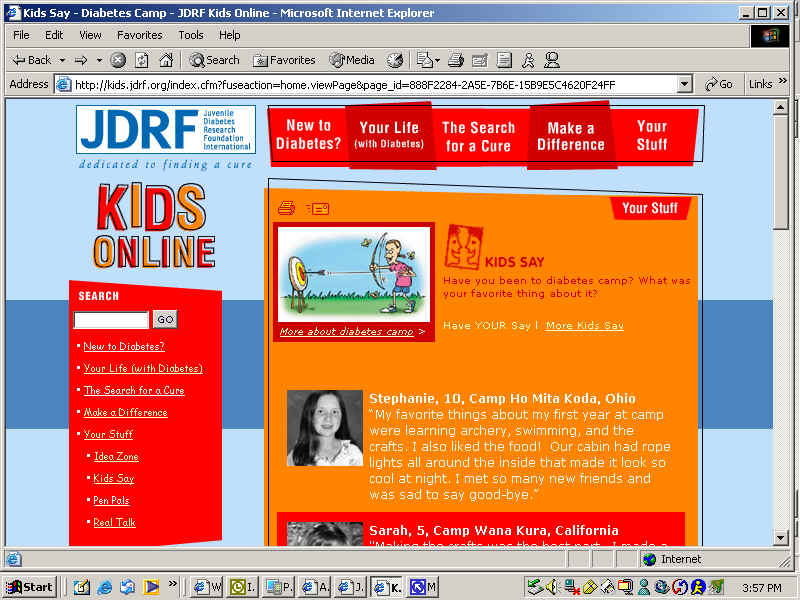This screenshot has width=800, height=600.
Task: Go to Home page via toolbar icon
Action: (165, 60)
